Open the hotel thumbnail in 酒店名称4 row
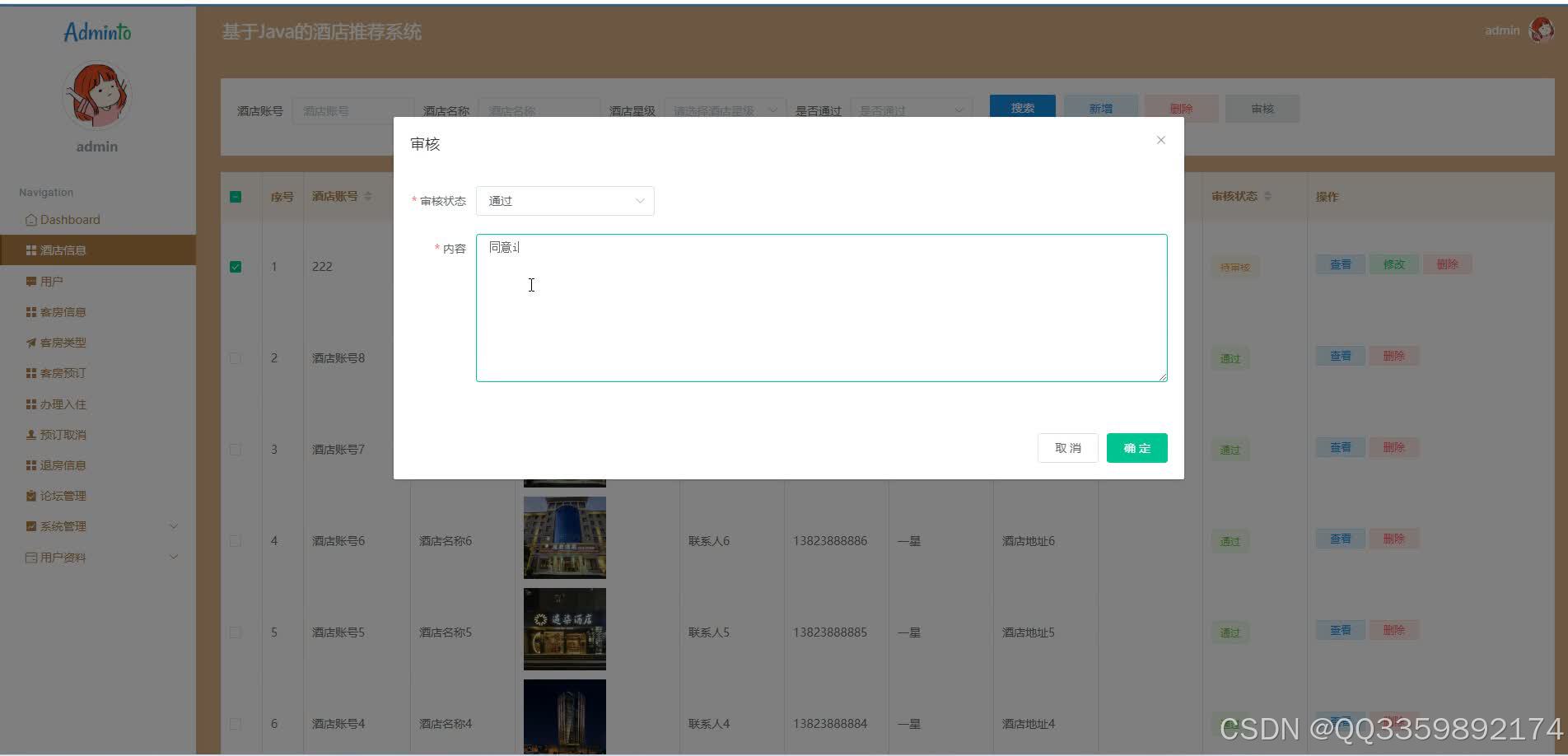The image size is (1568, 756). [x=565, y=716]
